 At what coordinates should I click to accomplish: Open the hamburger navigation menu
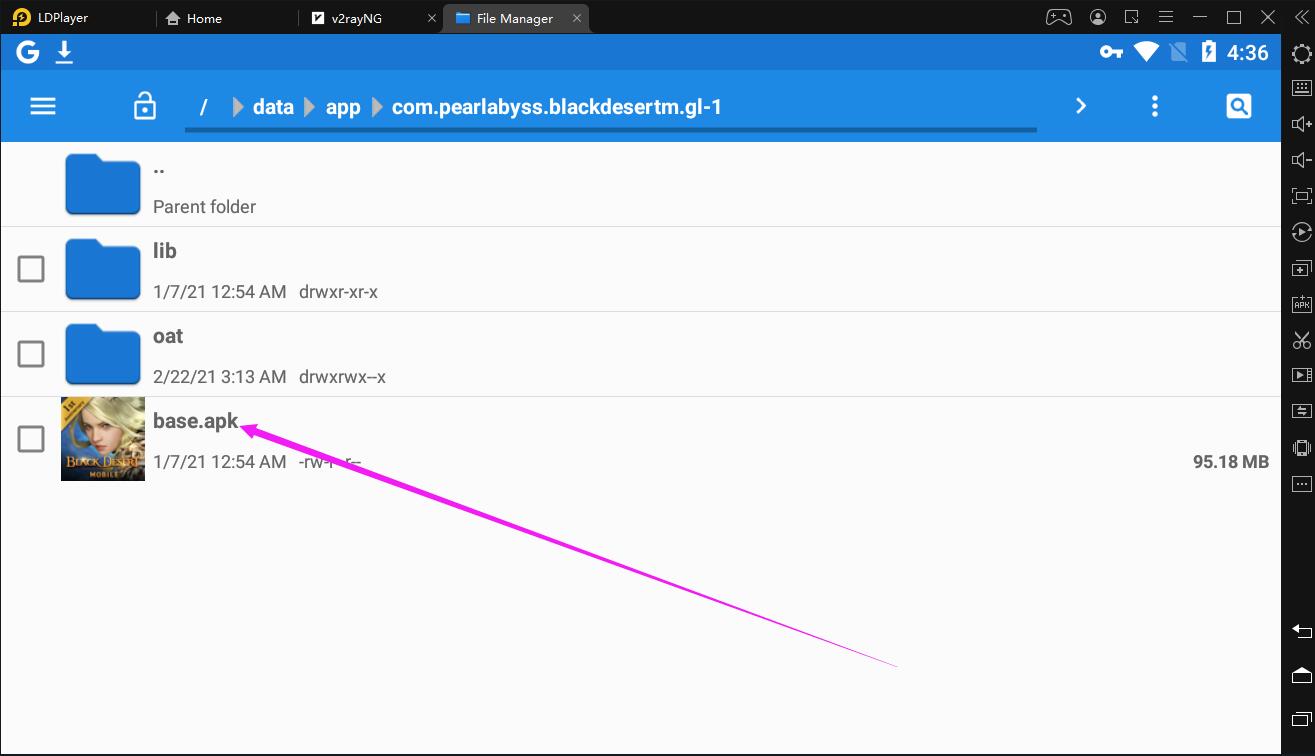click(x=43, y=106)
